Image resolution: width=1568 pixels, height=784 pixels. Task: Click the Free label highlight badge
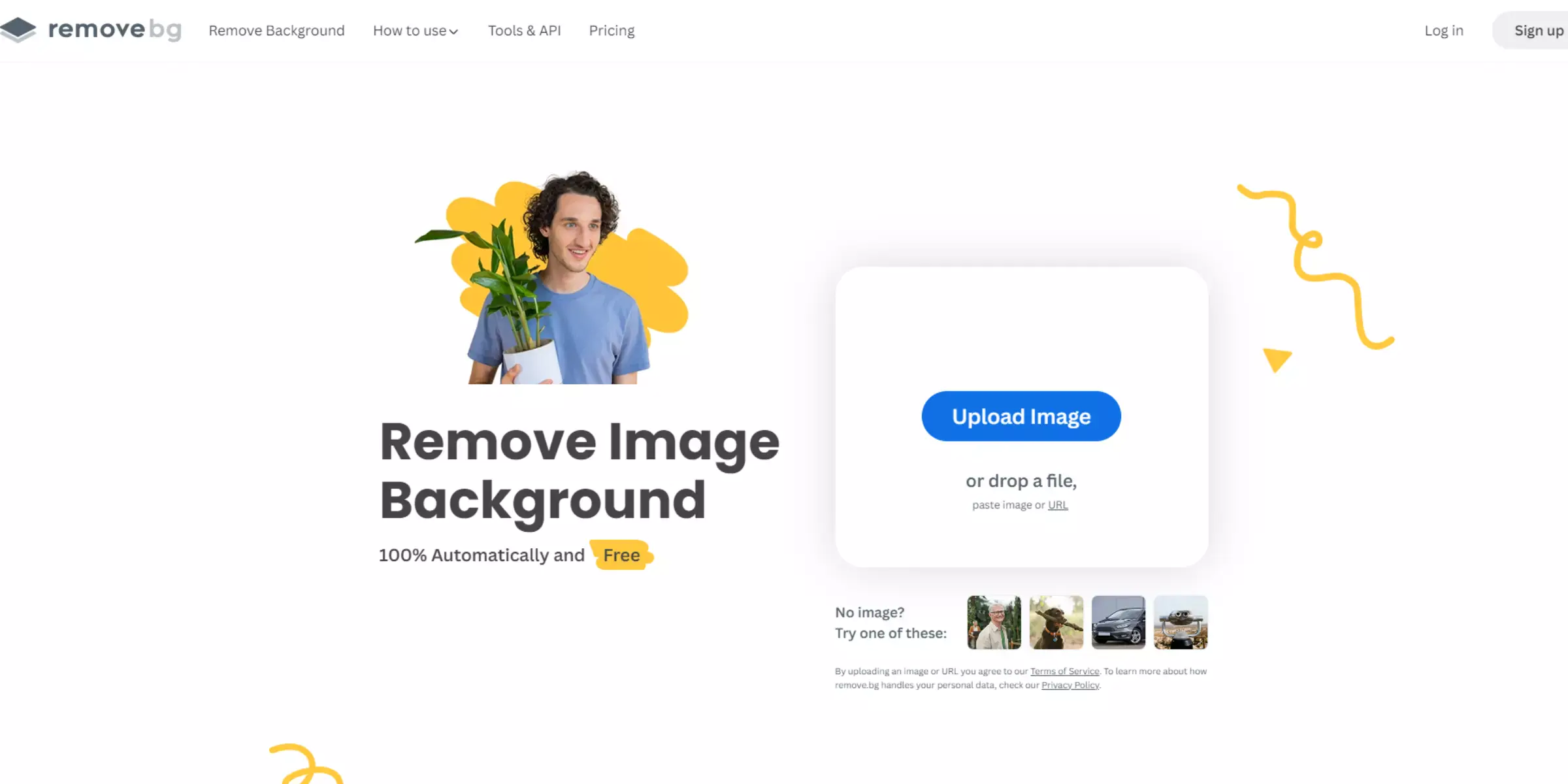coord(621,554)
